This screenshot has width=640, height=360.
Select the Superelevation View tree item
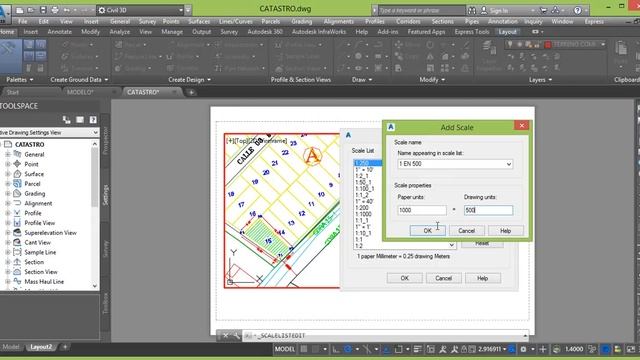point(50,233)
